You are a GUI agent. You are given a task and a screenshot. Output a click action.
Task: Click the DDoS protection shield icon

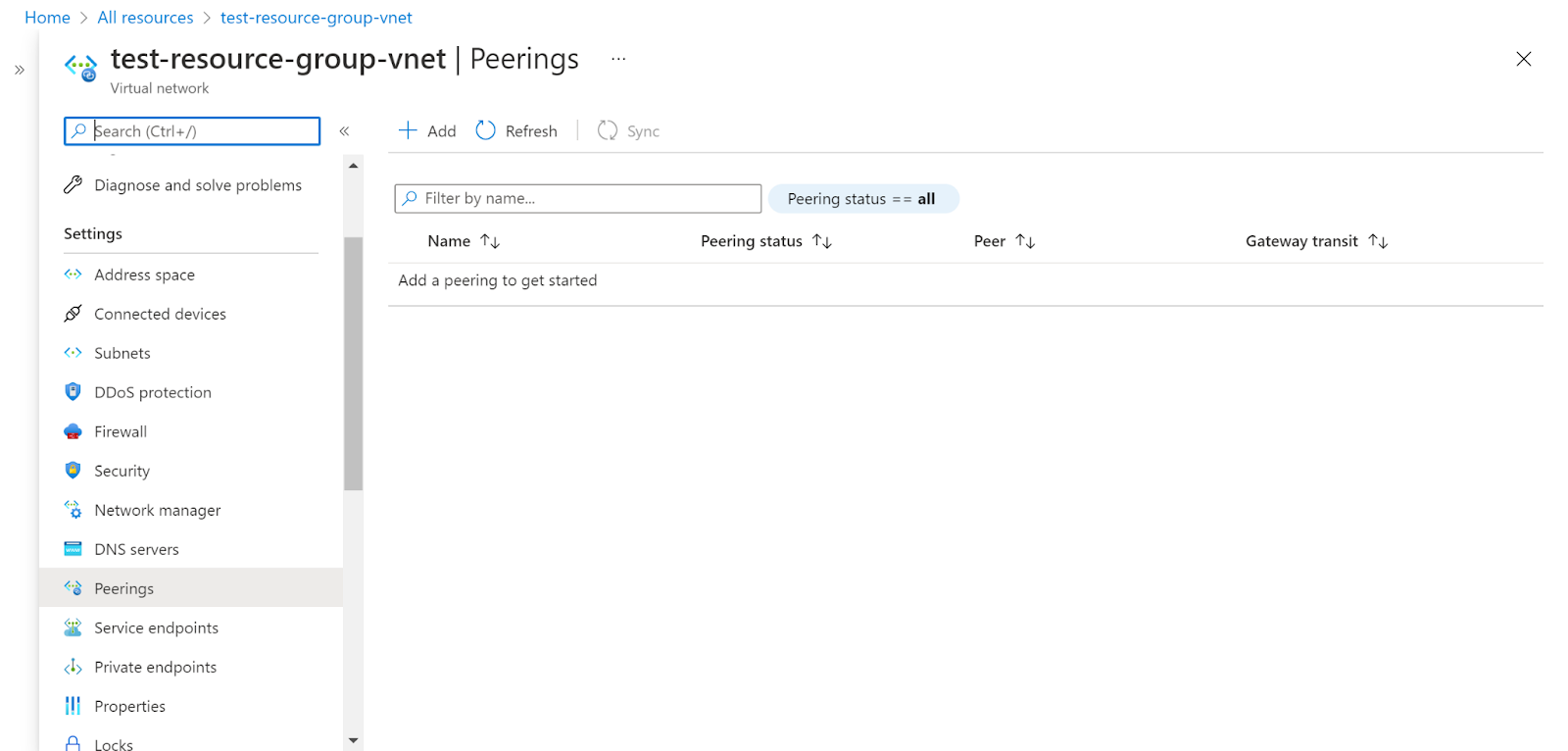pyautogui.click(x=73, y=392)
